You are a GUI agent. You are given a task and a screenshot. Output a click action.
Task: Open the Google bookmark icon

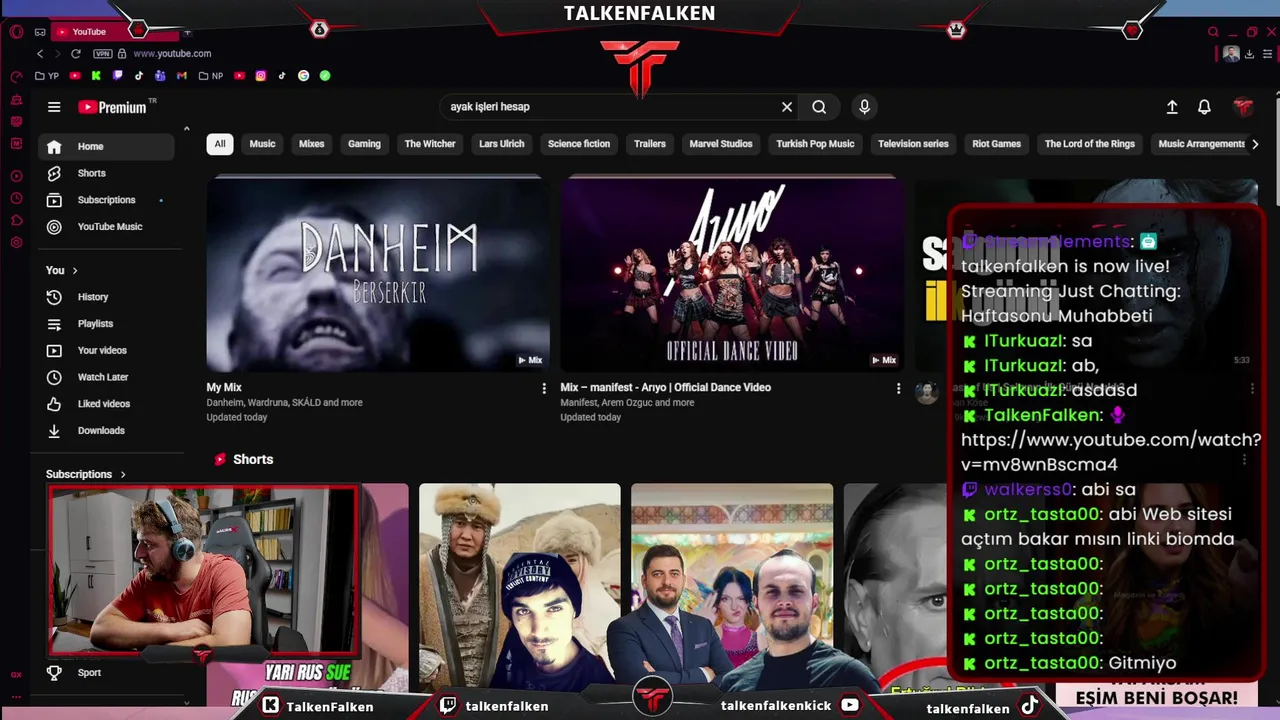click(303, 76)
